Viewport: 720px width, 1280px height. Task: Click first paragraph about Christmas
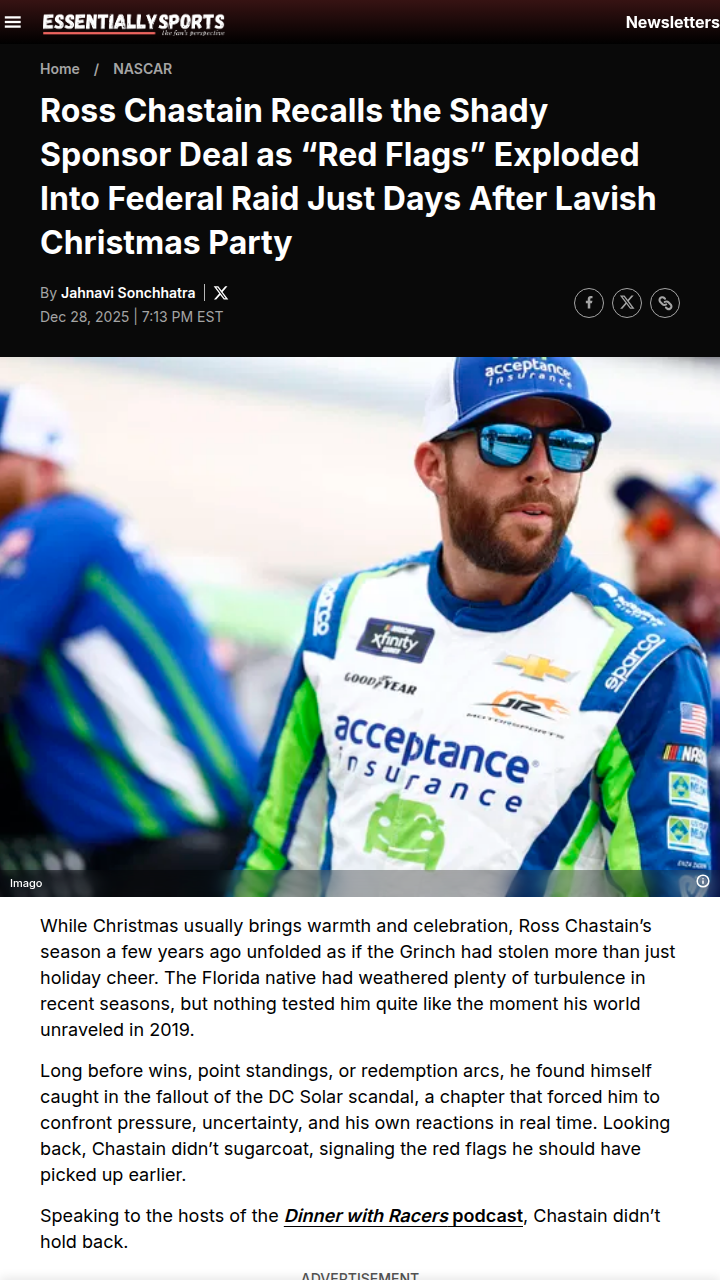point(358,978)
